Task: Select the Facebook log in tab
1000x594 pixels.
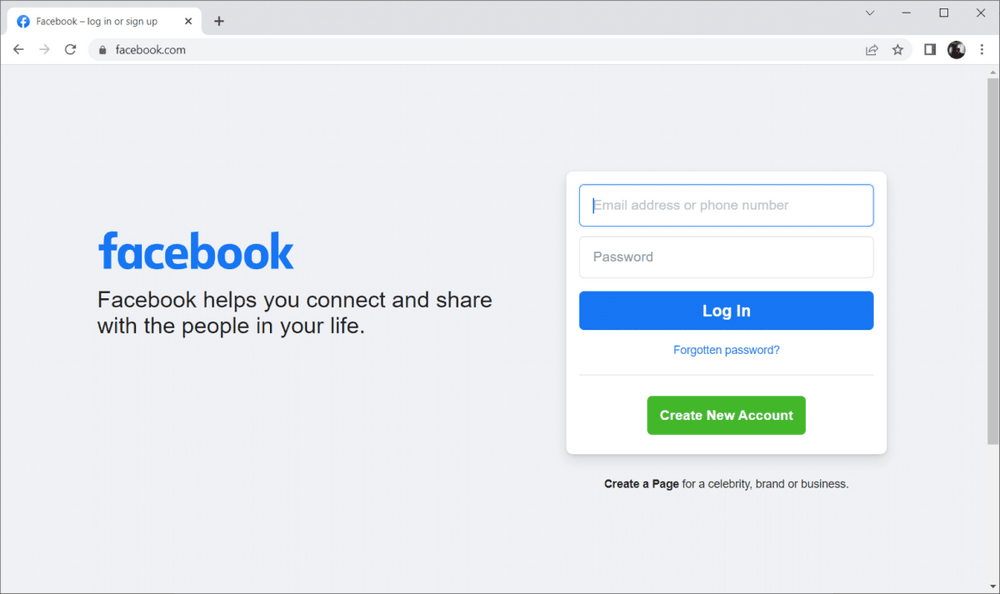Action: point(97,21)
